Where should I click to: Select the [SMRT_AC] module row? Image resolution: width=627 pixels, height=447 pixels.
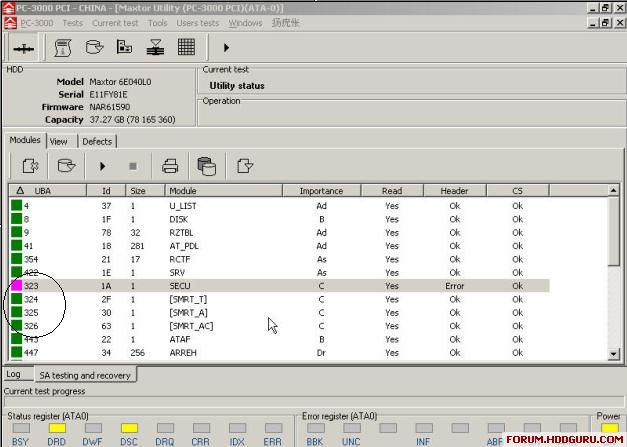tap(279, 326)
